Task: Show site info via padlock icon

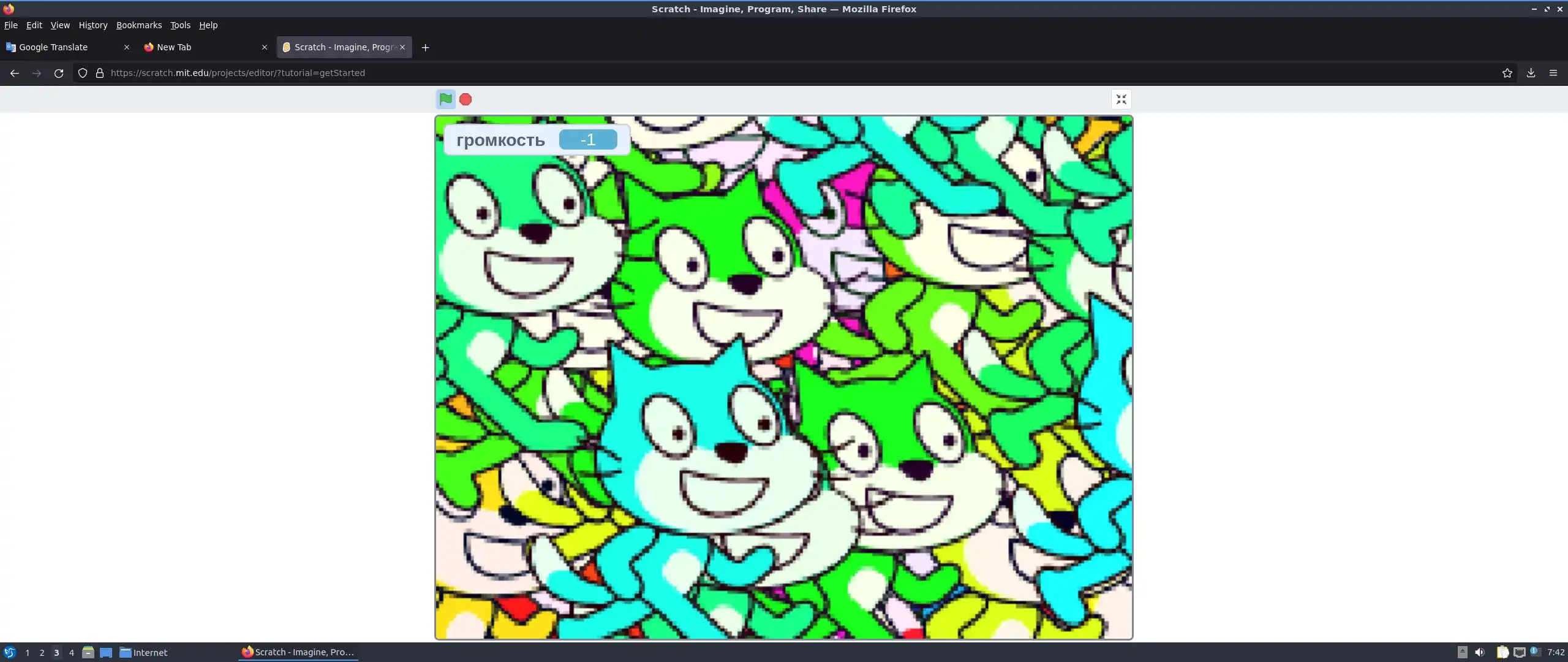Action: [x=100, y=73]
